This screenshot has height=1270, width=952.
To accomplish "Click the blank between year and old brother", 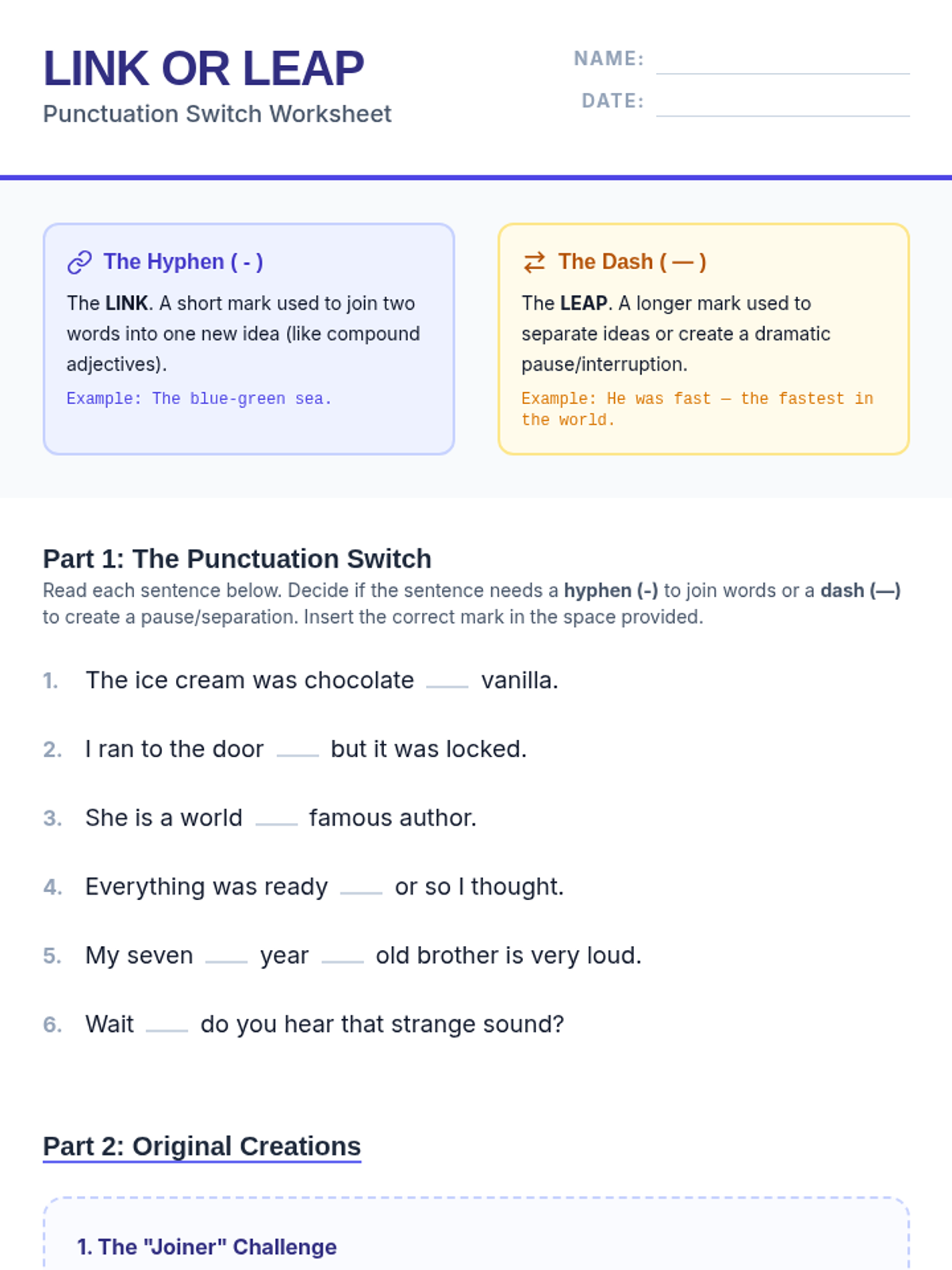I will point(343,957).
